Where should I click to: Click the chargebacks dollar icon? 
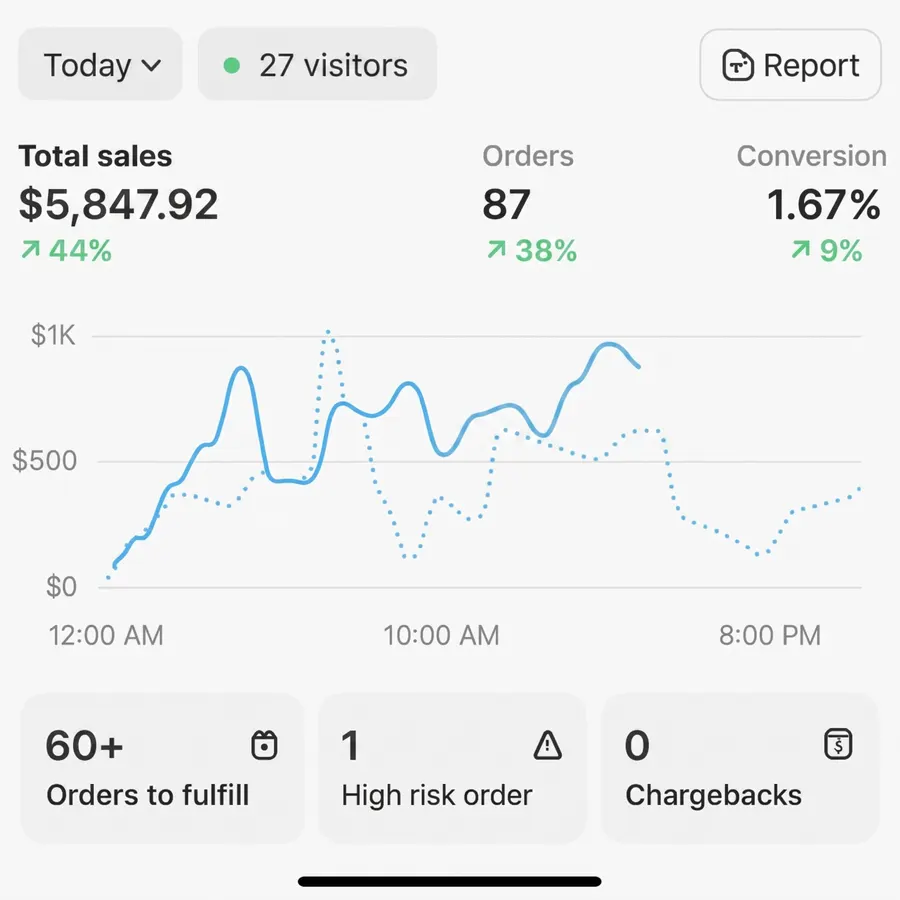[838, 744]
